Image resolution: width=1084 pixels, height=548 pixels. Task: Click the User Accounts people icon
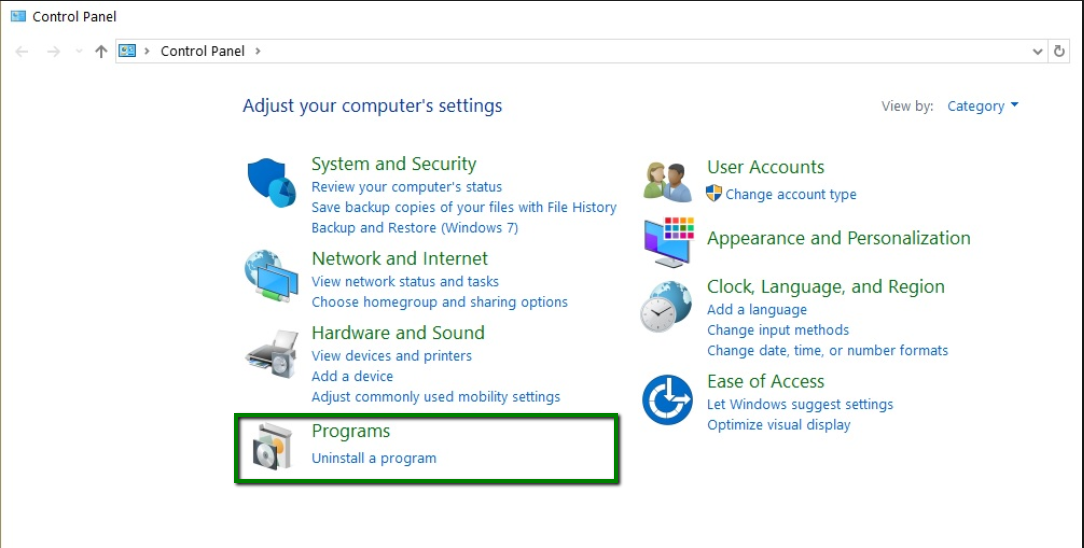[x=667, y=181]
